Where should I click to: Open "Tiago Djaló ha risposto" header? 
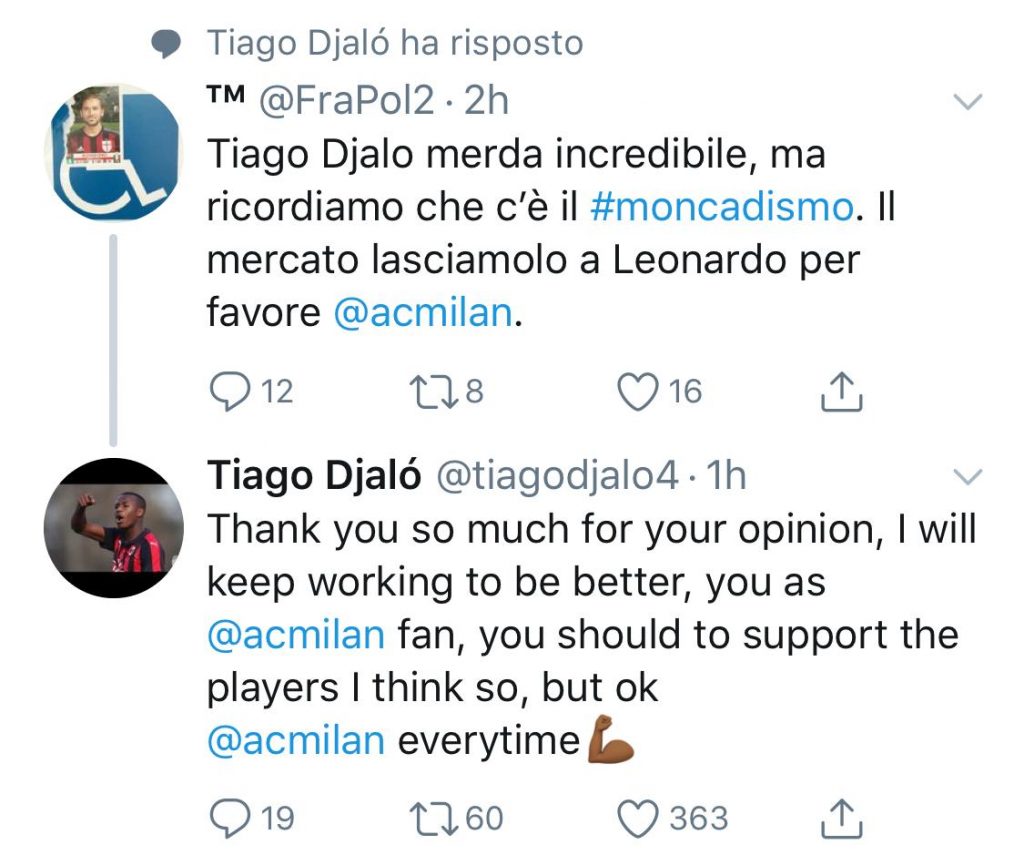393,43
